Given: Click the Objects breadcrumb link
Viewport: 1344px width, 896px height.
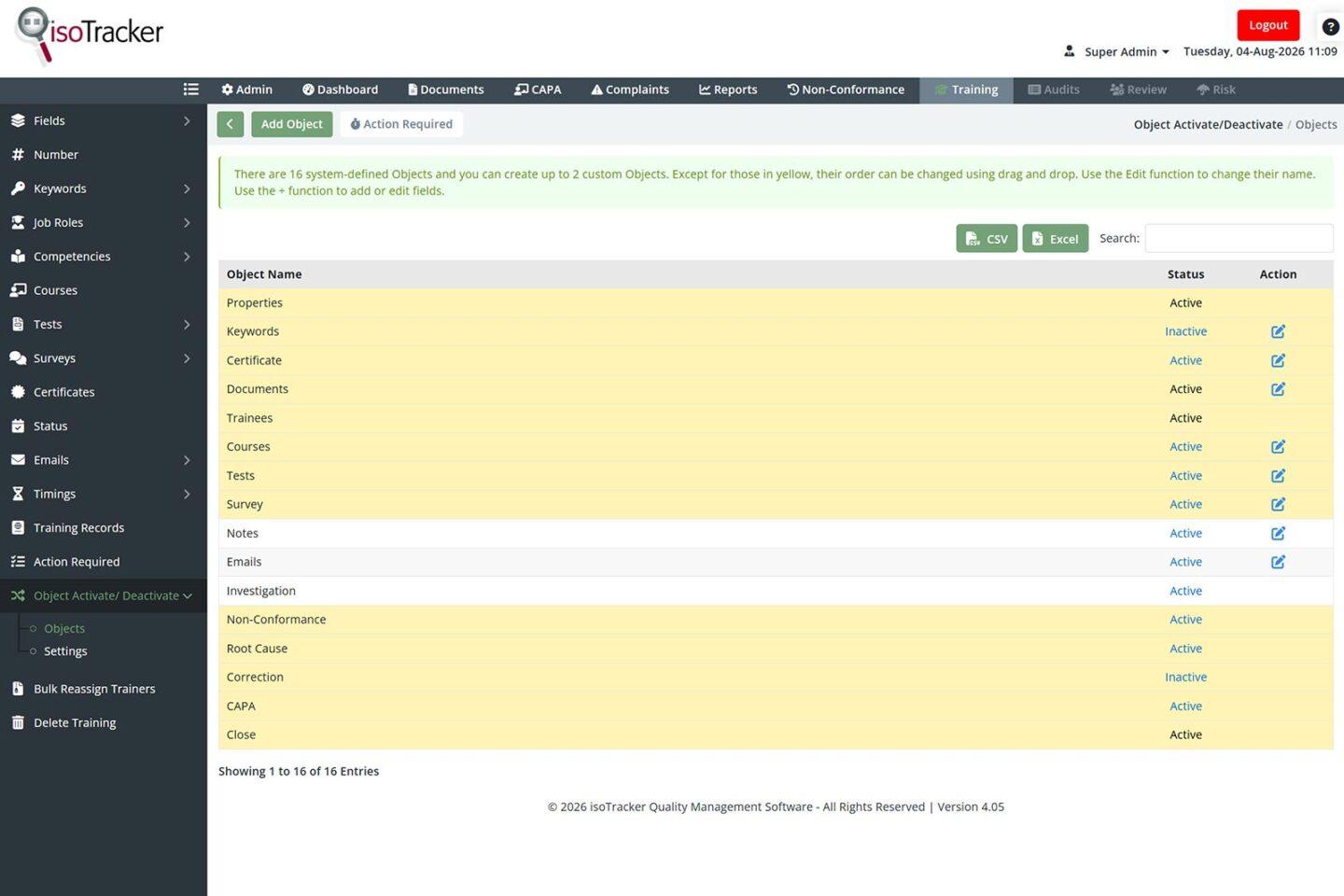Looking at the screenshot, I should point(1316,124).
